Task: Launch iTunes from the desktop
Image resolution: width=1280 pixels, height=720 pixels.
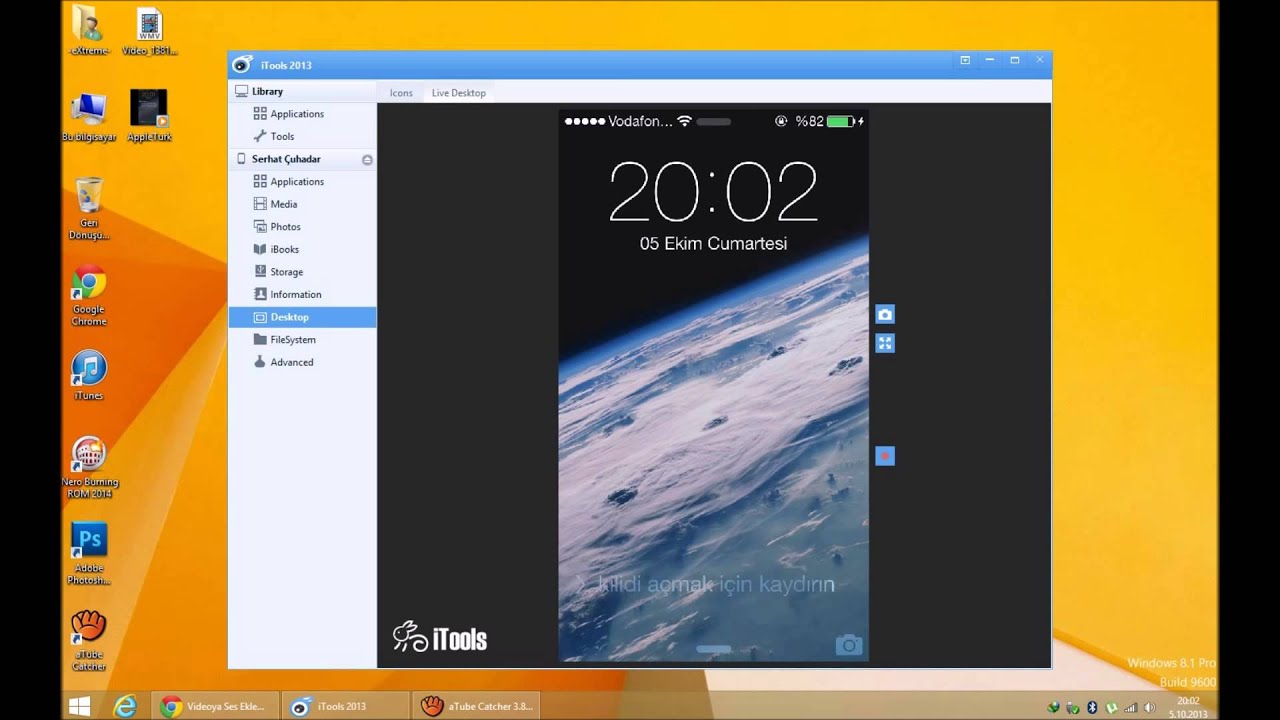Action: 89,376
